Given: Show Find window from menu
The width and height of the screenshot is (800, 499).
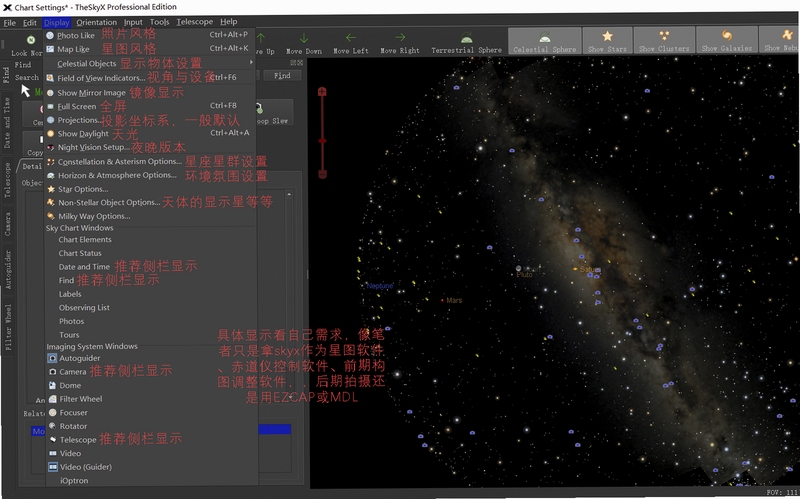Looking at the screenshot, I should tap(66, 281).
